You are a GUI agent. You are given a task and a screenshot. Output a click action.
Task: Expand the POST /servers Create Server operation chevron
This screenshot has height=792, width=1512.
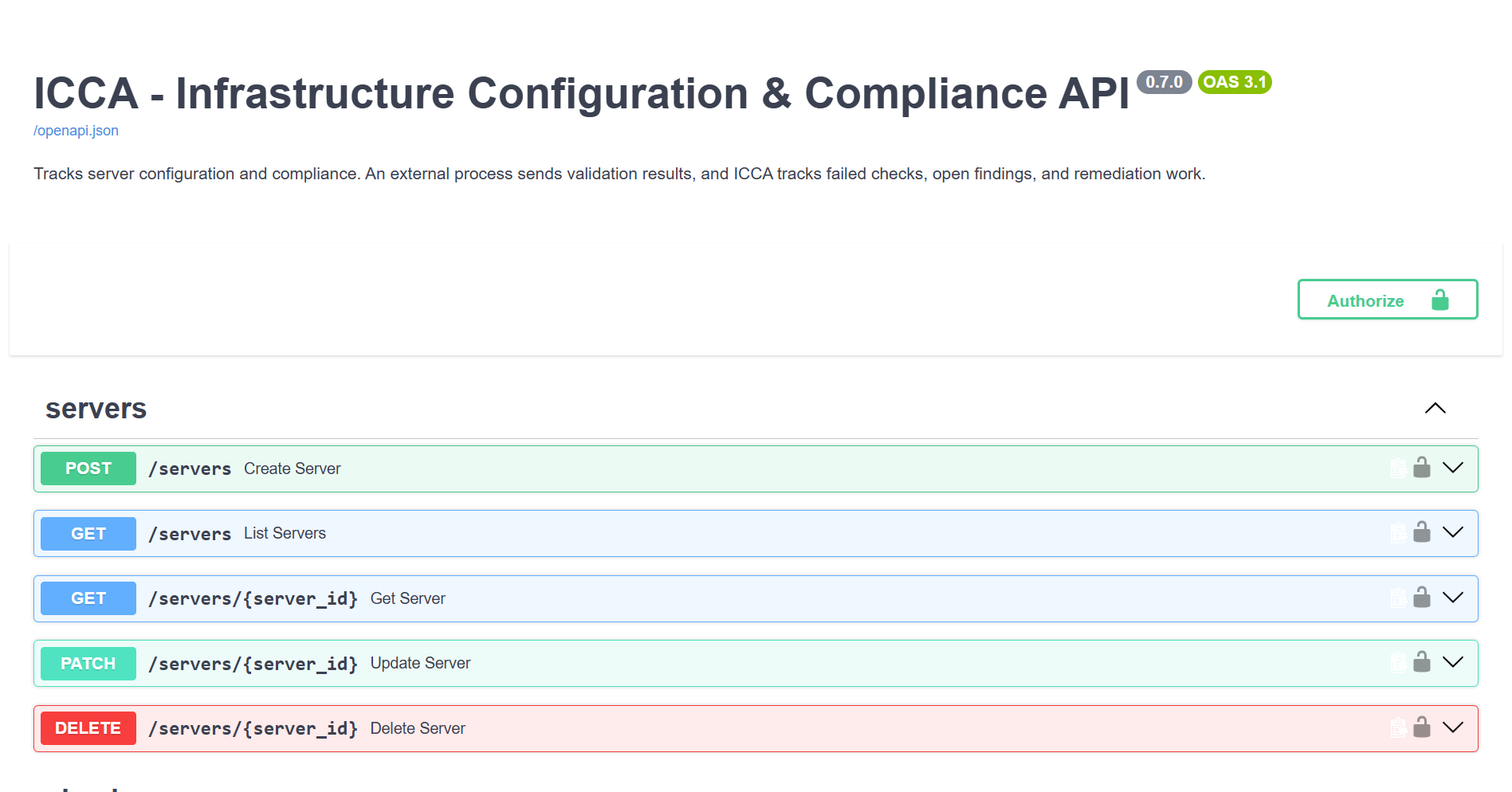point(1453,468)
